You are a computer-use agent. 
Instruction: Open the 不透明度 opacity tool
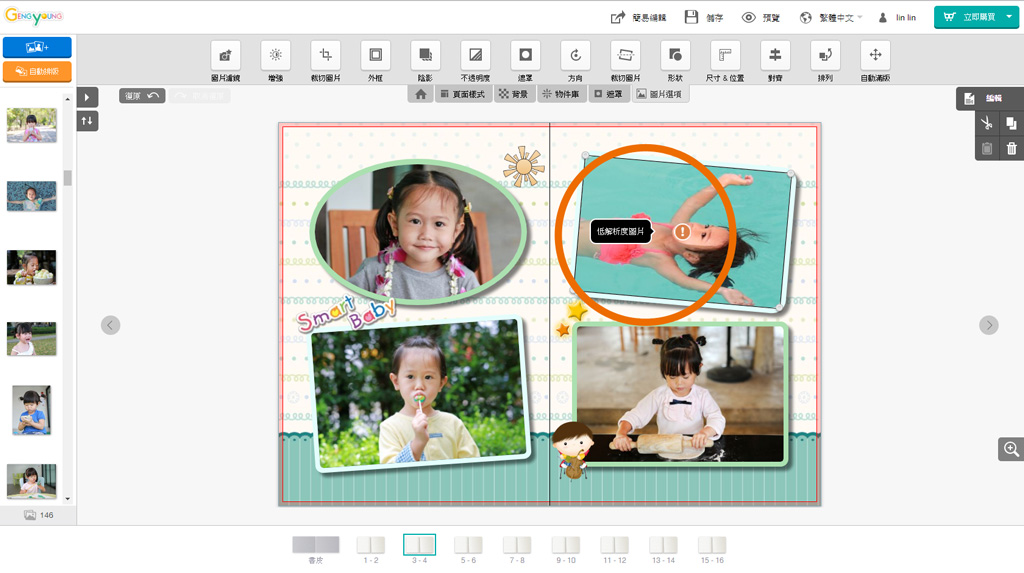[475, 61]
